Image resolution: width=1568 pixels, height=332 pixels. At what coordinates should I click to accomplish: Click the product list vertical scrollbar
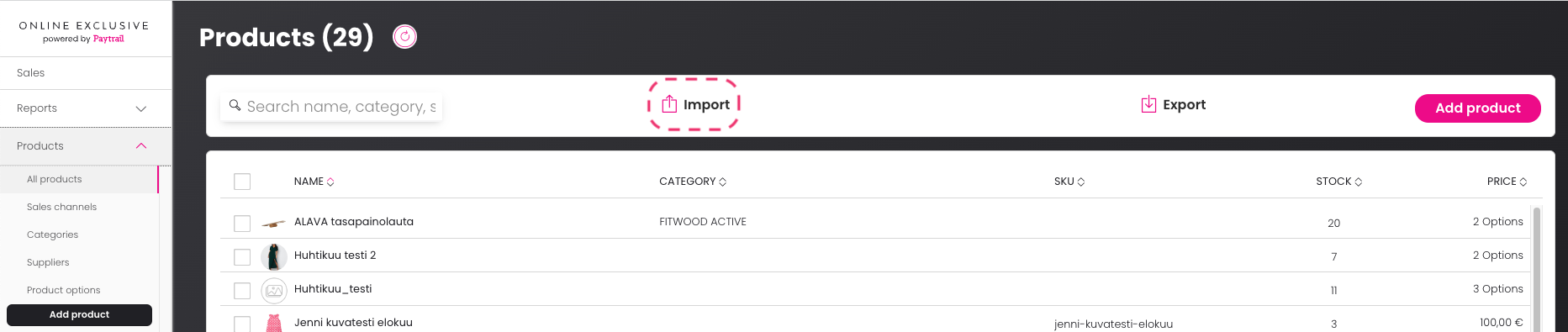pos(1537,269)
